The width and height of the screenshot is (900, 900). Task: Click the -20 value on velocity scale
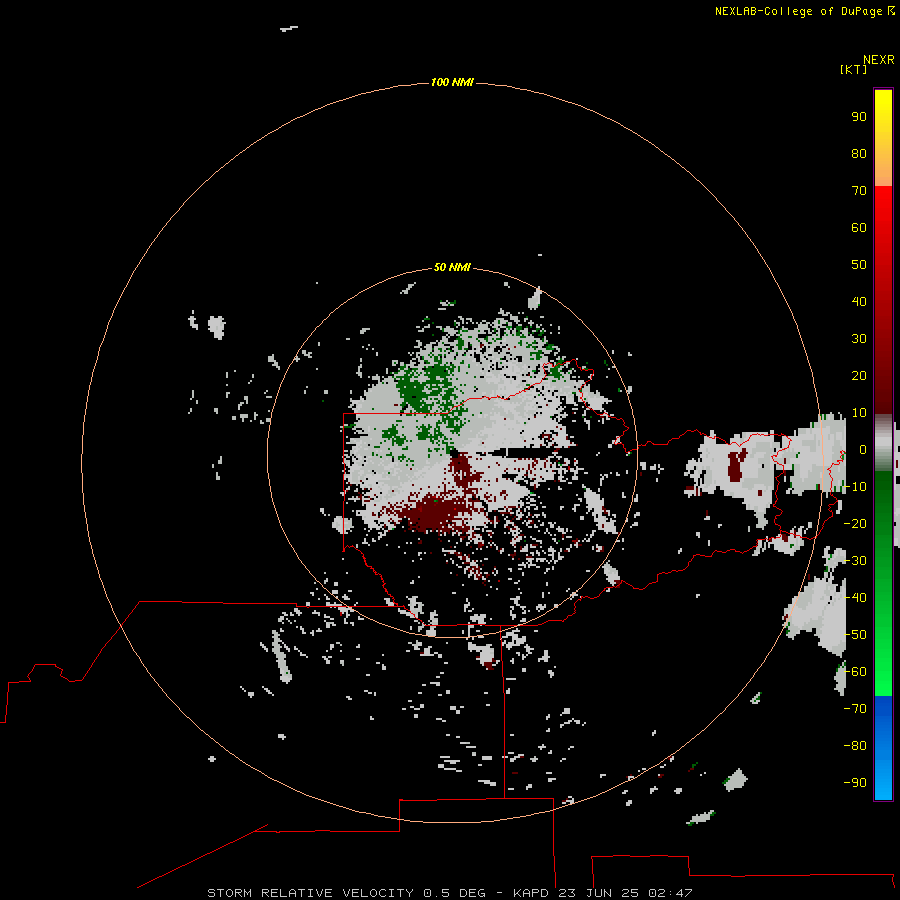coord(855,523)
